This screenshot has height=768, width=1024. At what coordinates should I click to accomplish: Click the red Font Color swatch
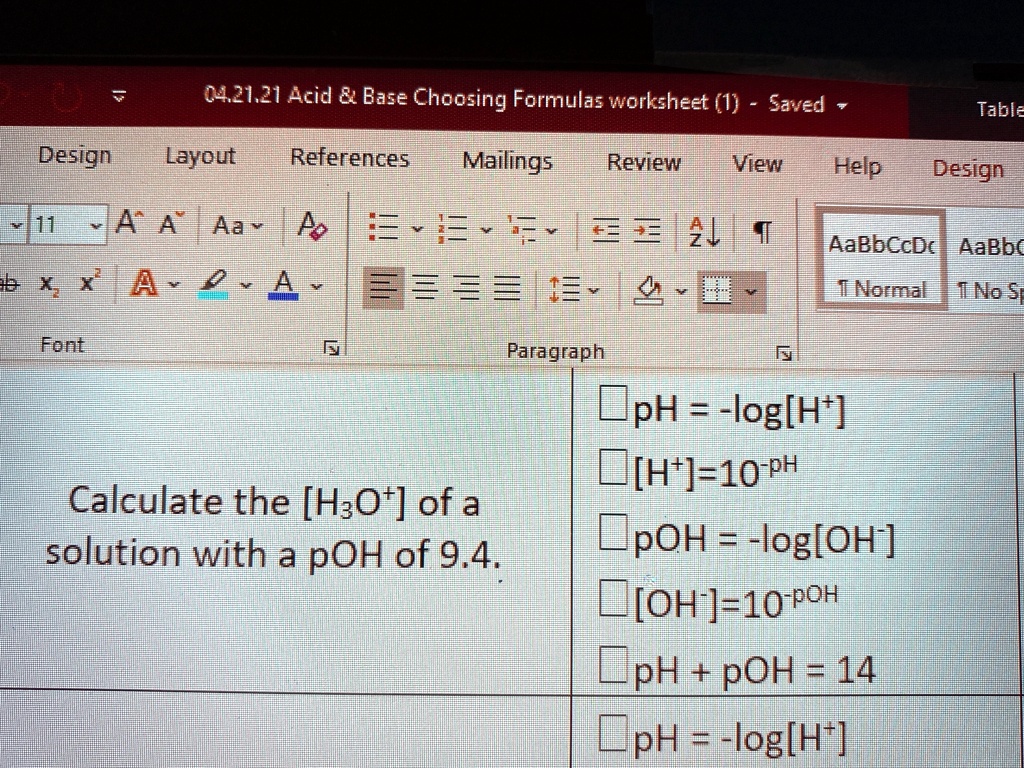point(284,284)
